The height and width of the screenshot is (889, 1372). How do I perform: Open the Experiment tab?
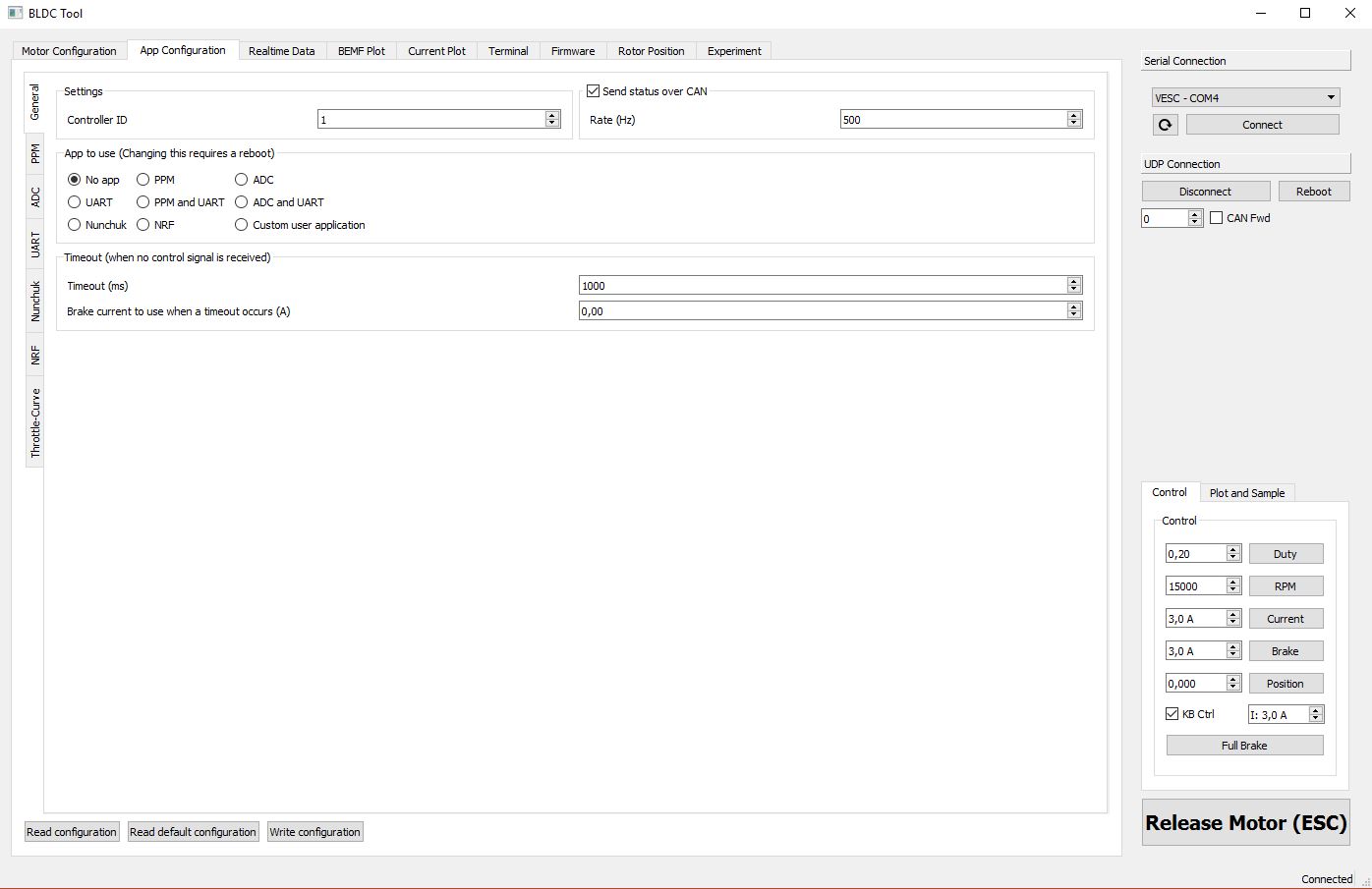(735, 51)
